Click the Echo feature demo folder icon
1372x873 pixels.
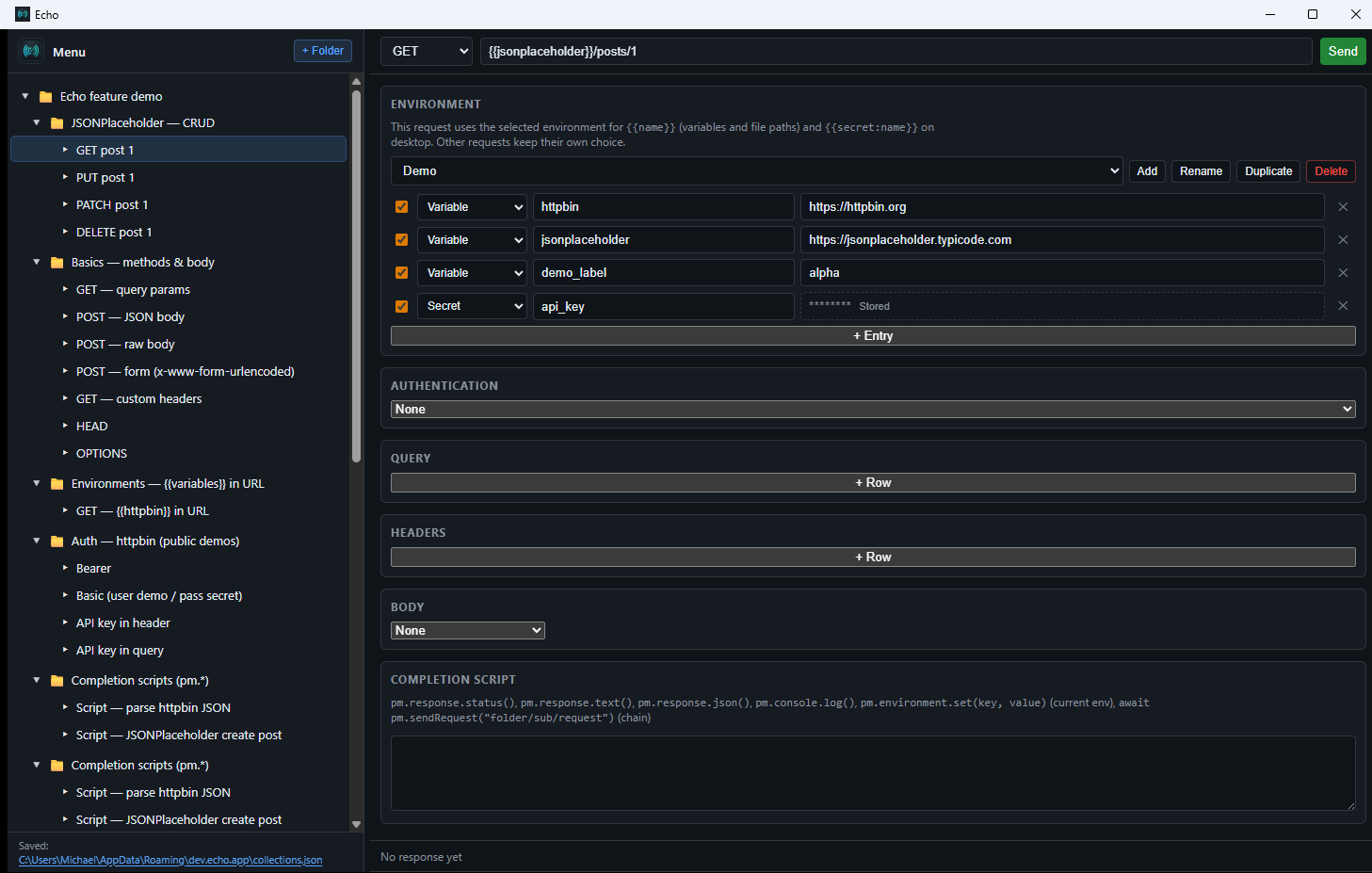tap(45, 97)
